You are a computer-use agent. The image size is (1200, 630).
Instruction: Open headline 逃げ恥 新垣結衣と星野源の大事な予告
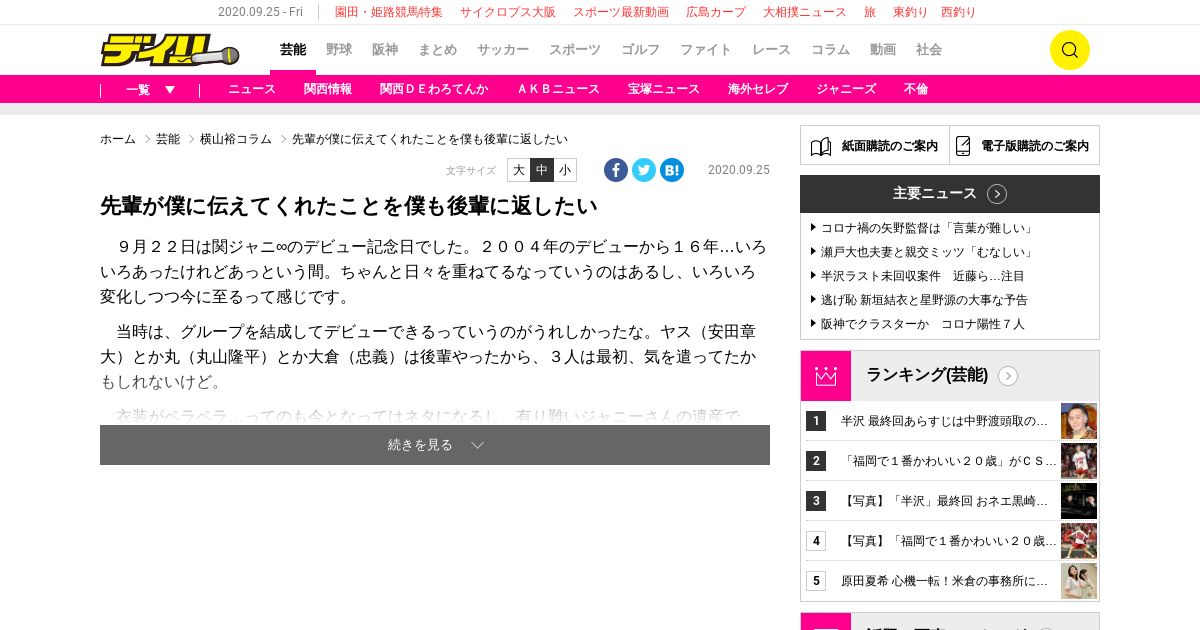coord(925,300)
